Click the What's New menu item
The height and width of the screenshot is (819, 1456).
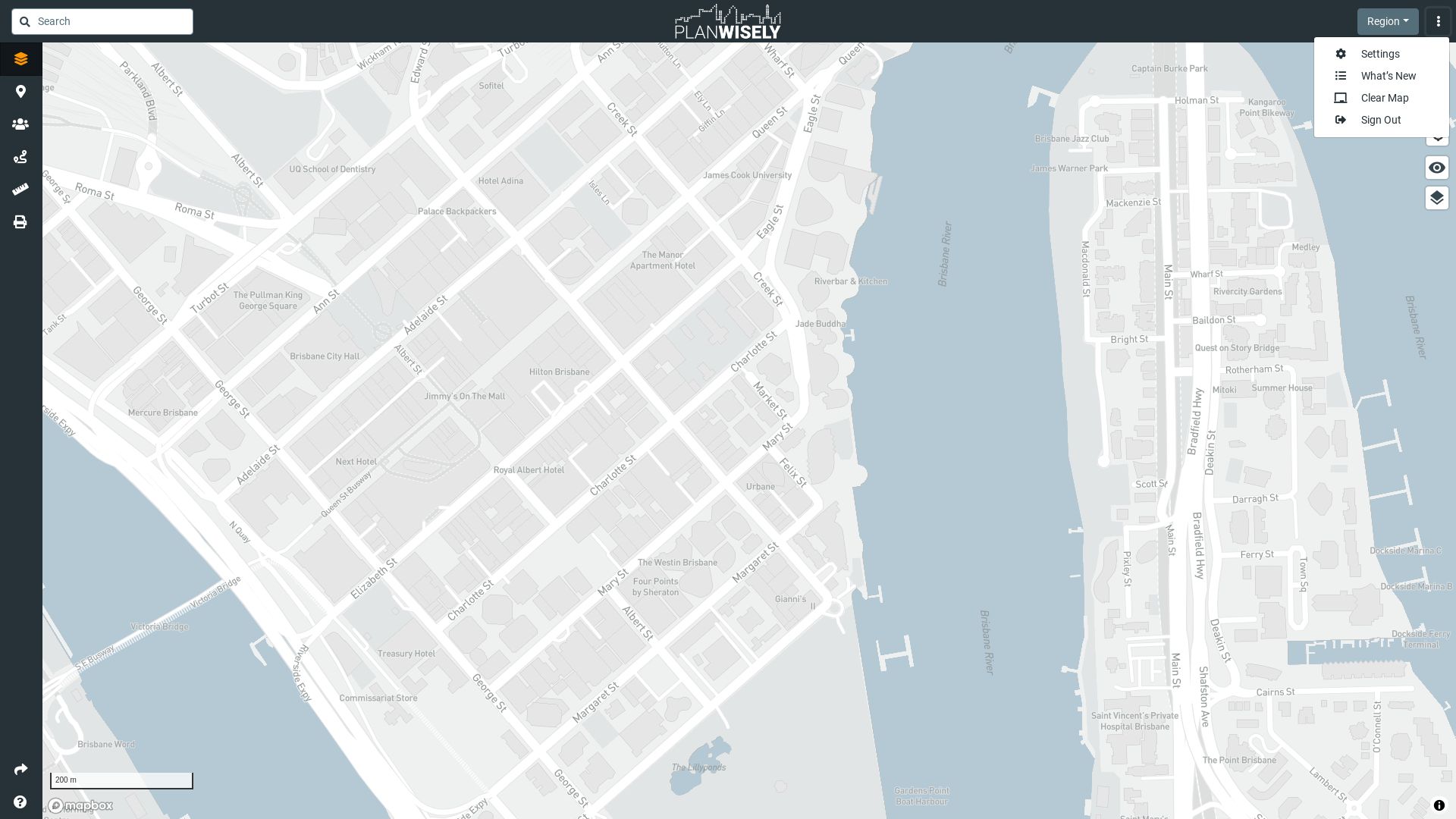pyautogui.click(x=1388, y=75)
